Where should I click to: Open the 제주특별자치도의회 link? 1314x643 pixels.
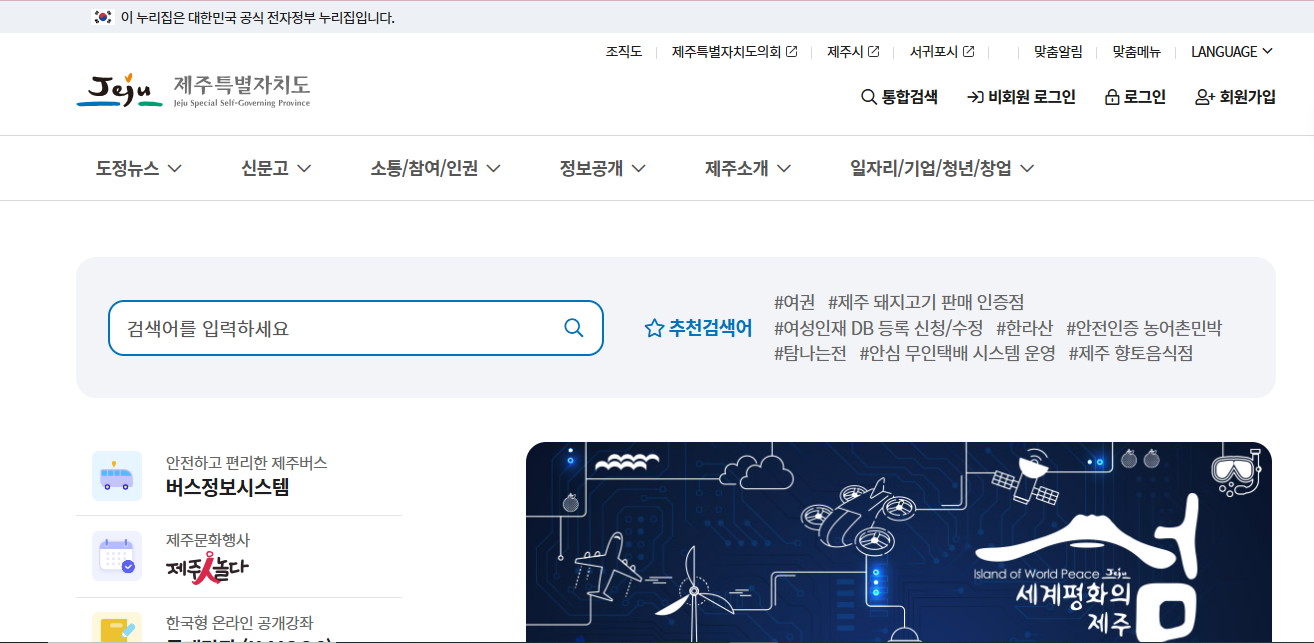tap(735, 52)
